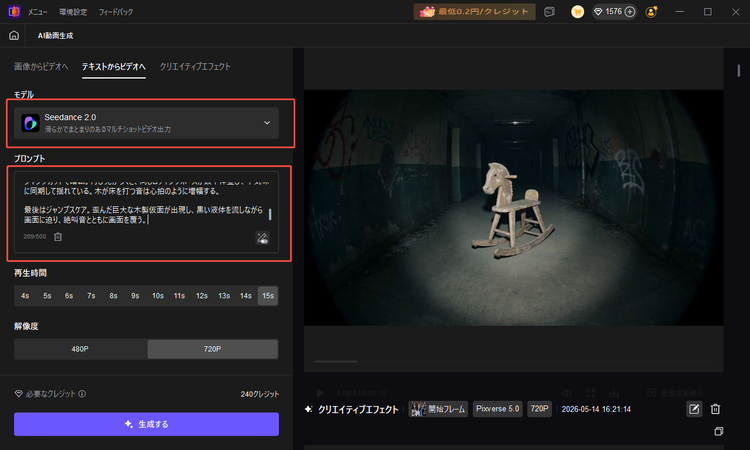Expand the Seedance 2.0 model dropdown
This screenshot has width=750, height=450.
146,123
